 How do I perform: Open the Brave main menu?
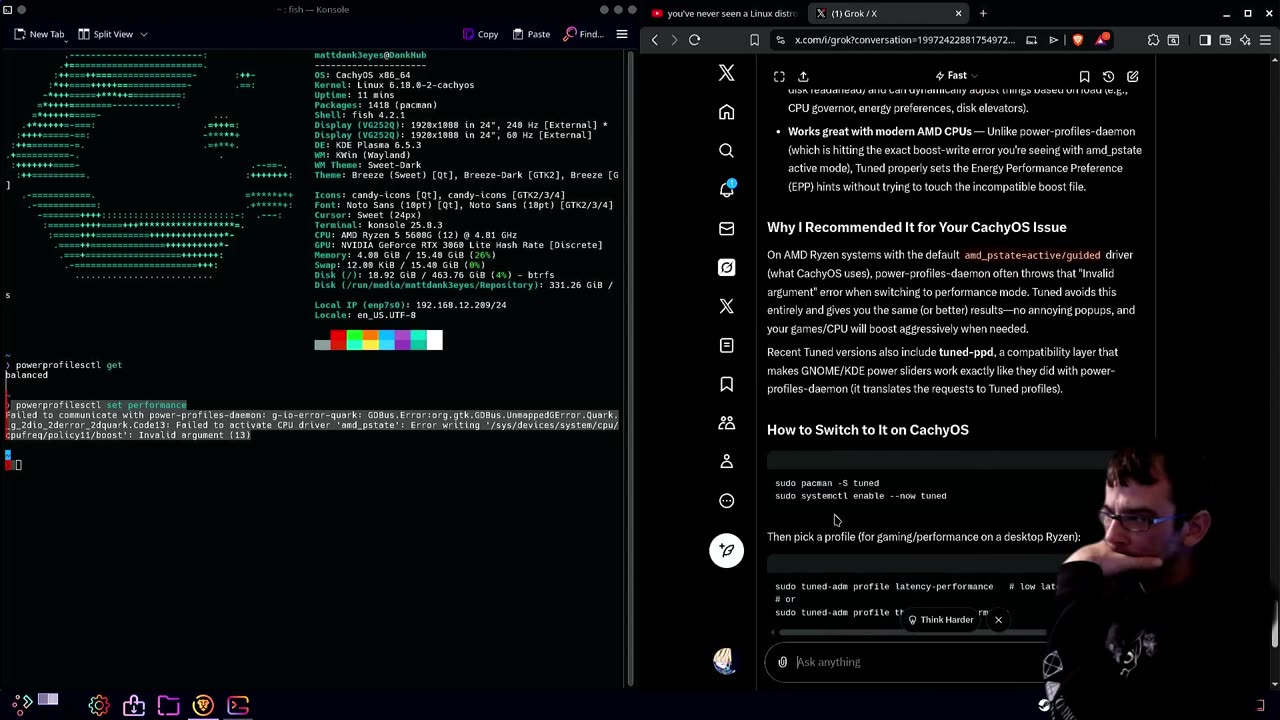(x=1266, y=40)
